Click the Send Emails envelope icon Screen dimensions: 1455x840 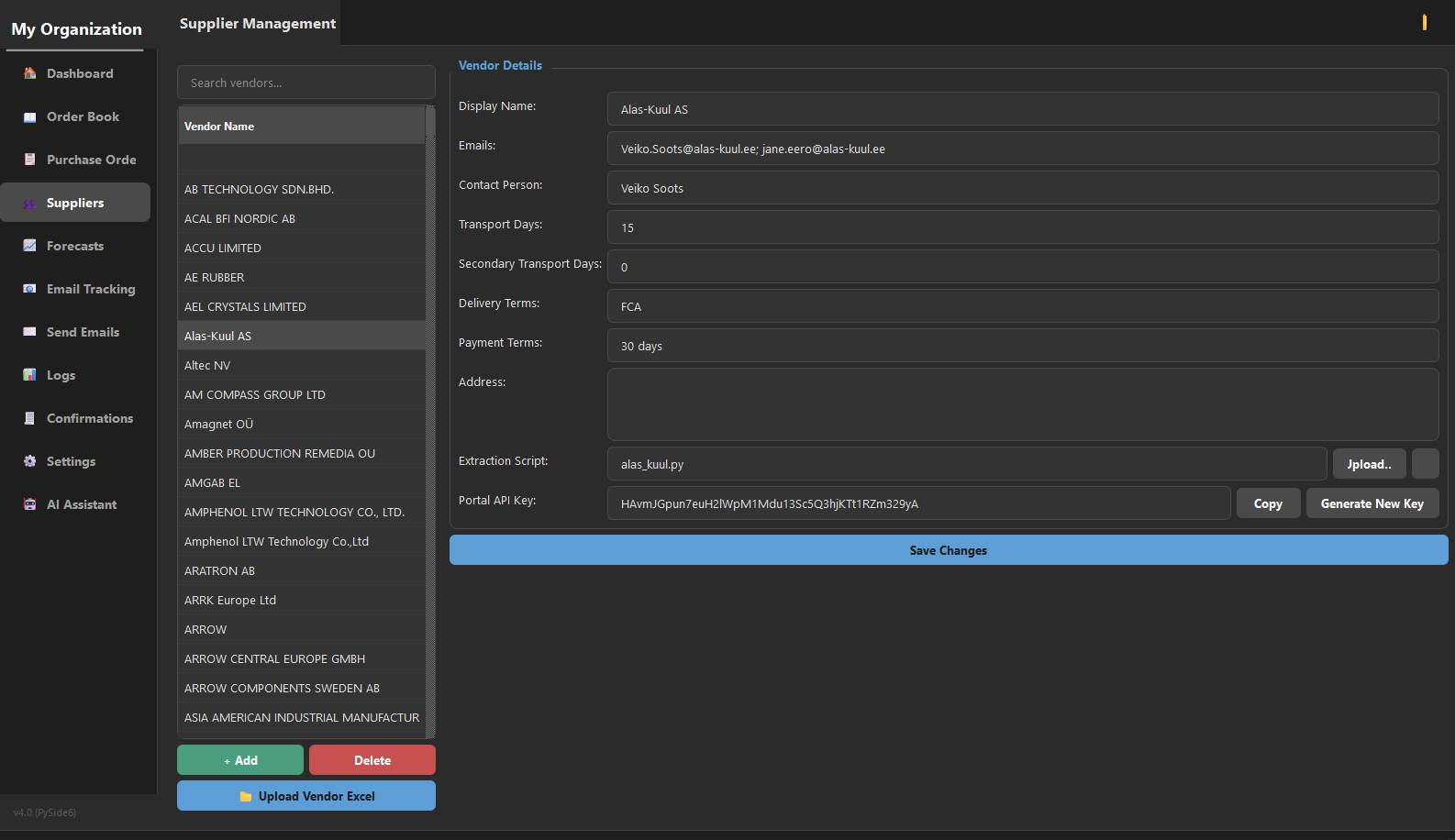29,332
